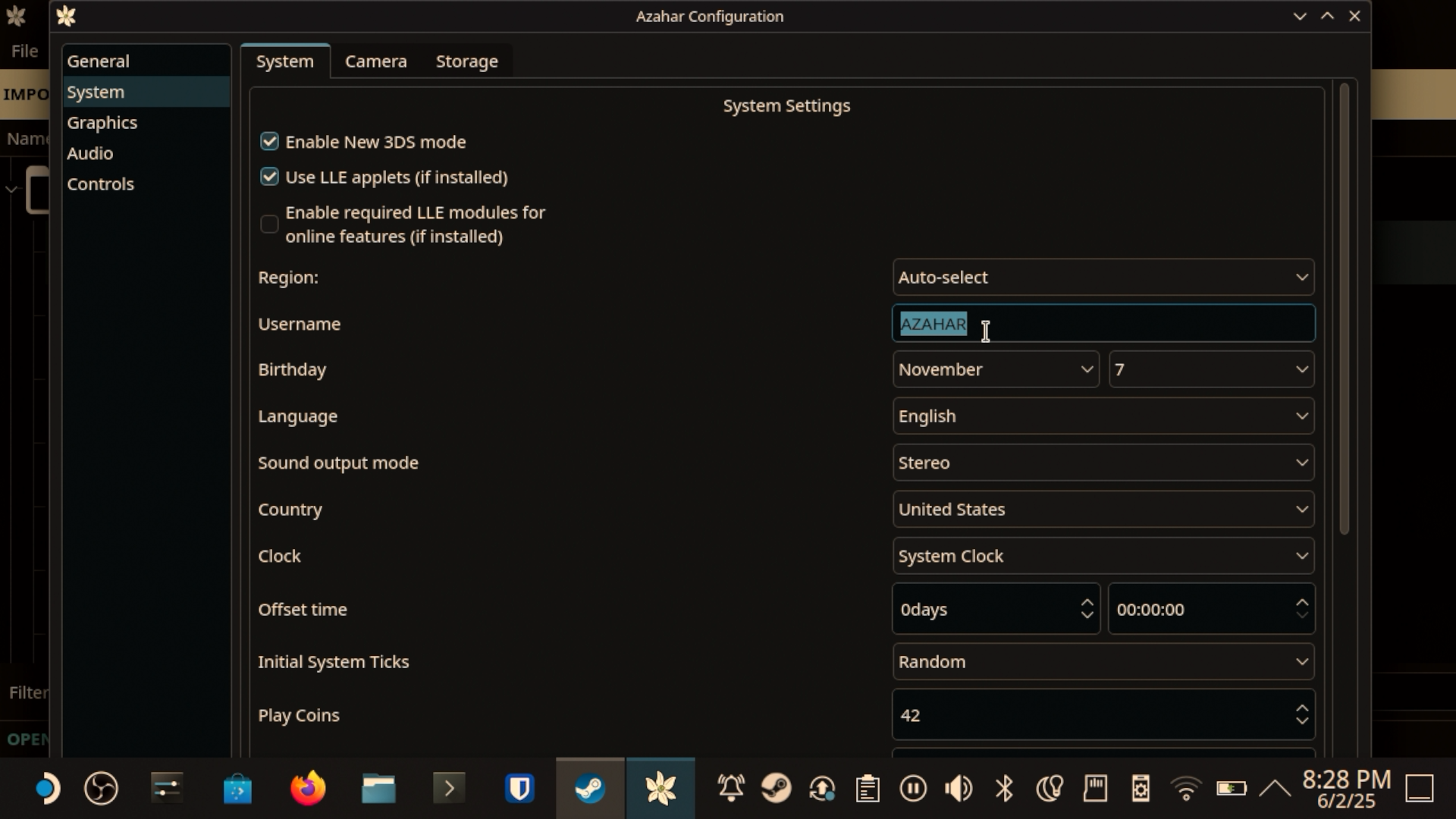Open the Konsole terminal taskbar icon
The image size is (1456, 819).
tap(449, 789)
